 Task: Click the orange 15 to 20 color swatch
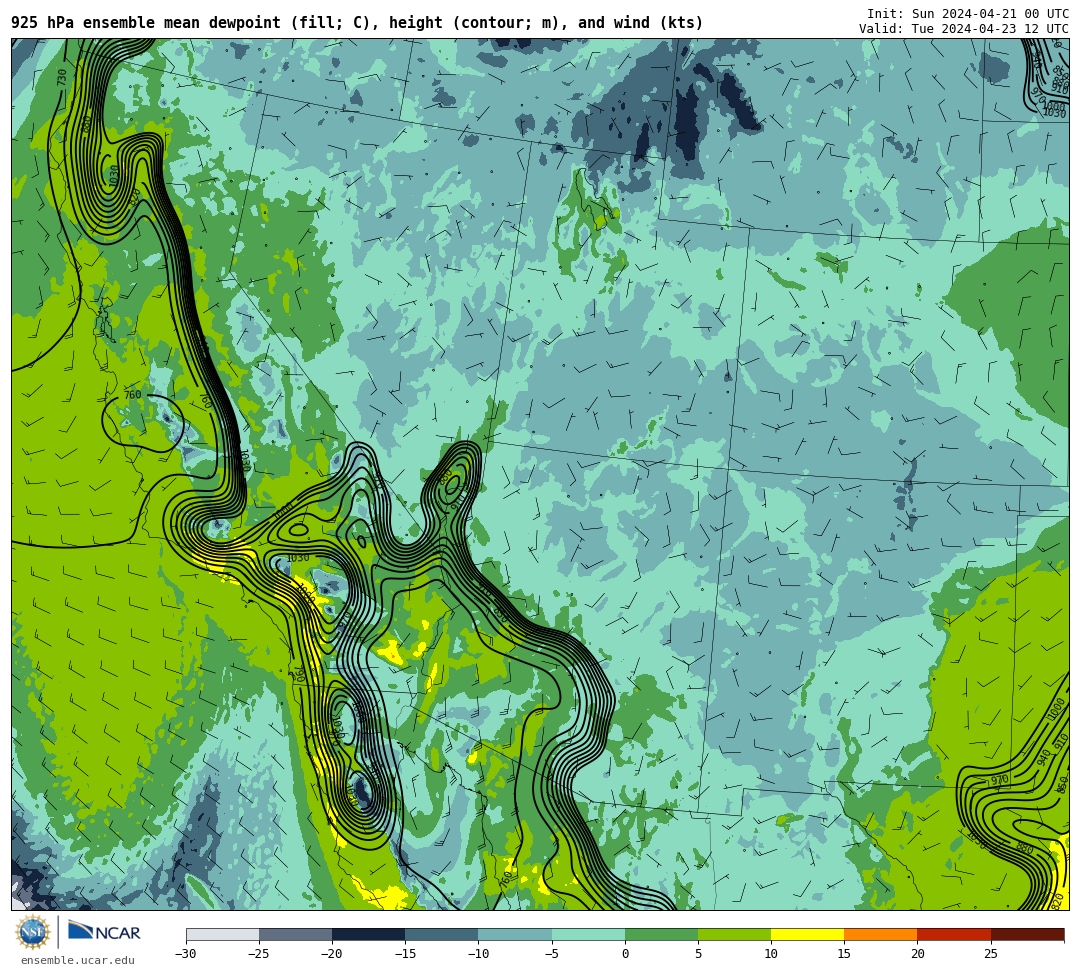pos(881,934)
